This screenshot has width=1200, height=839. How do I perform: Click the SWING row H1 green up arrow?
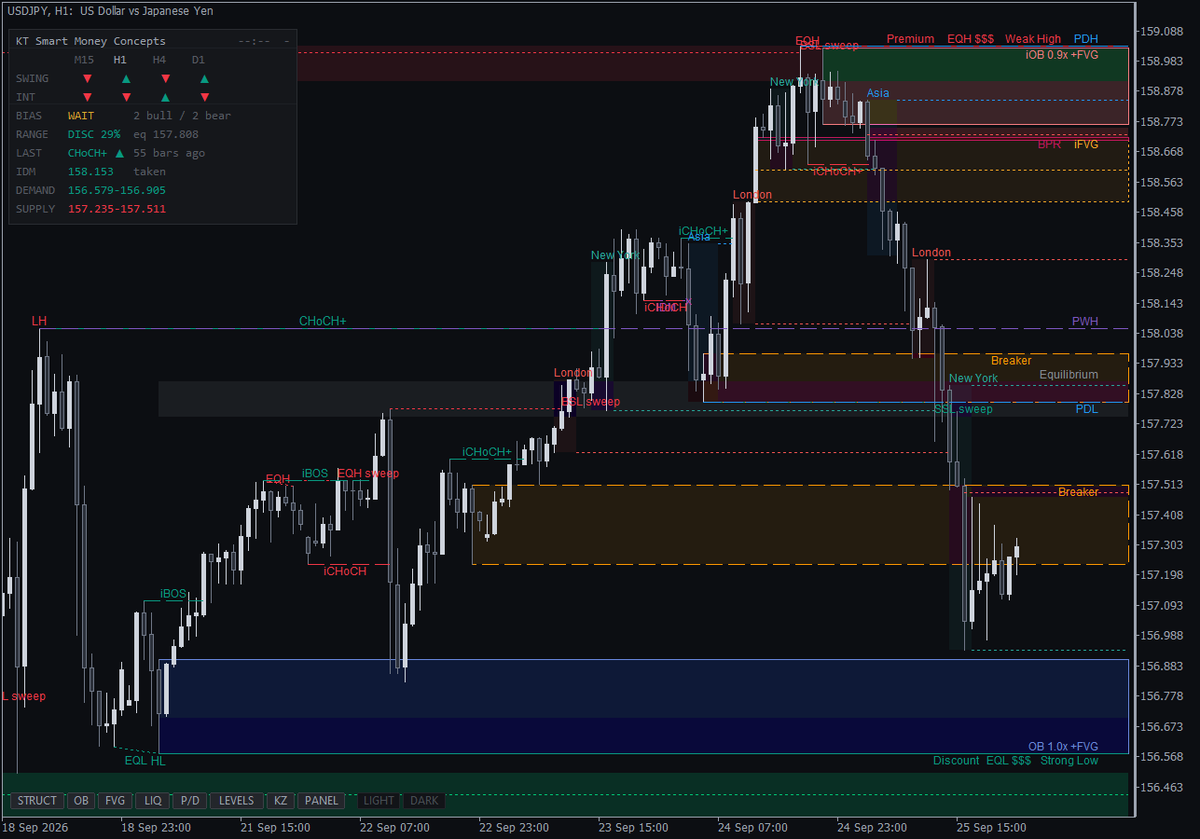click(126, 78)
